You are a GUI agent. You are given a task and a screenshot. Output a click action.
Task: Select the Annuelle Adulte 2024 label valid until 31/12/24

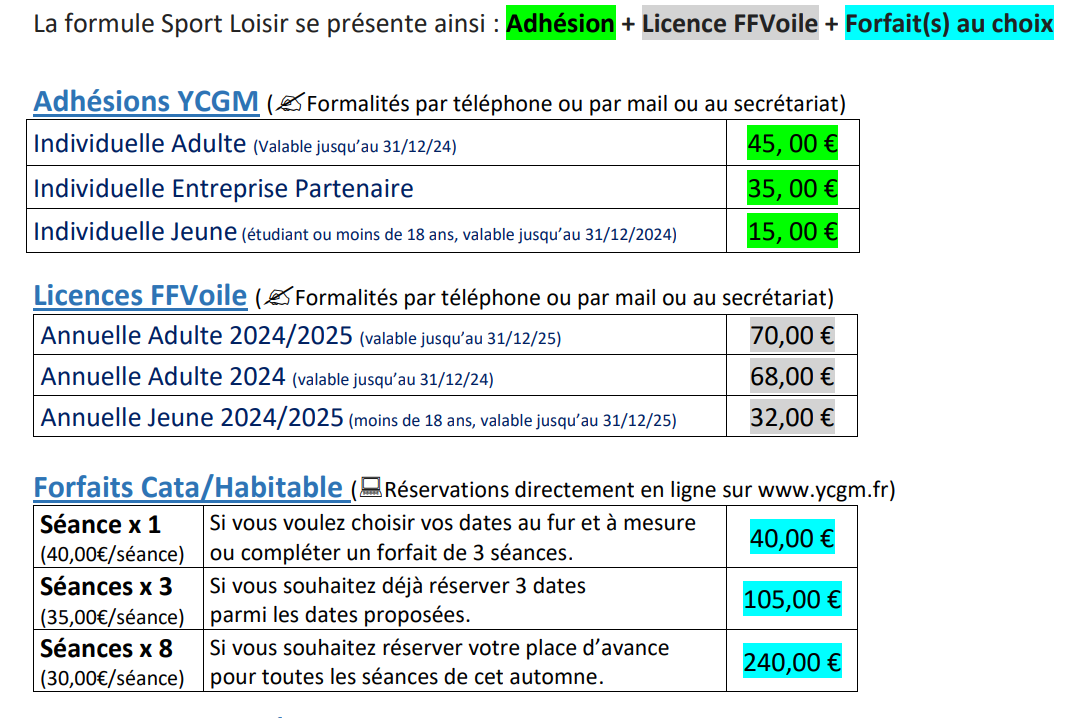(163, 377)
